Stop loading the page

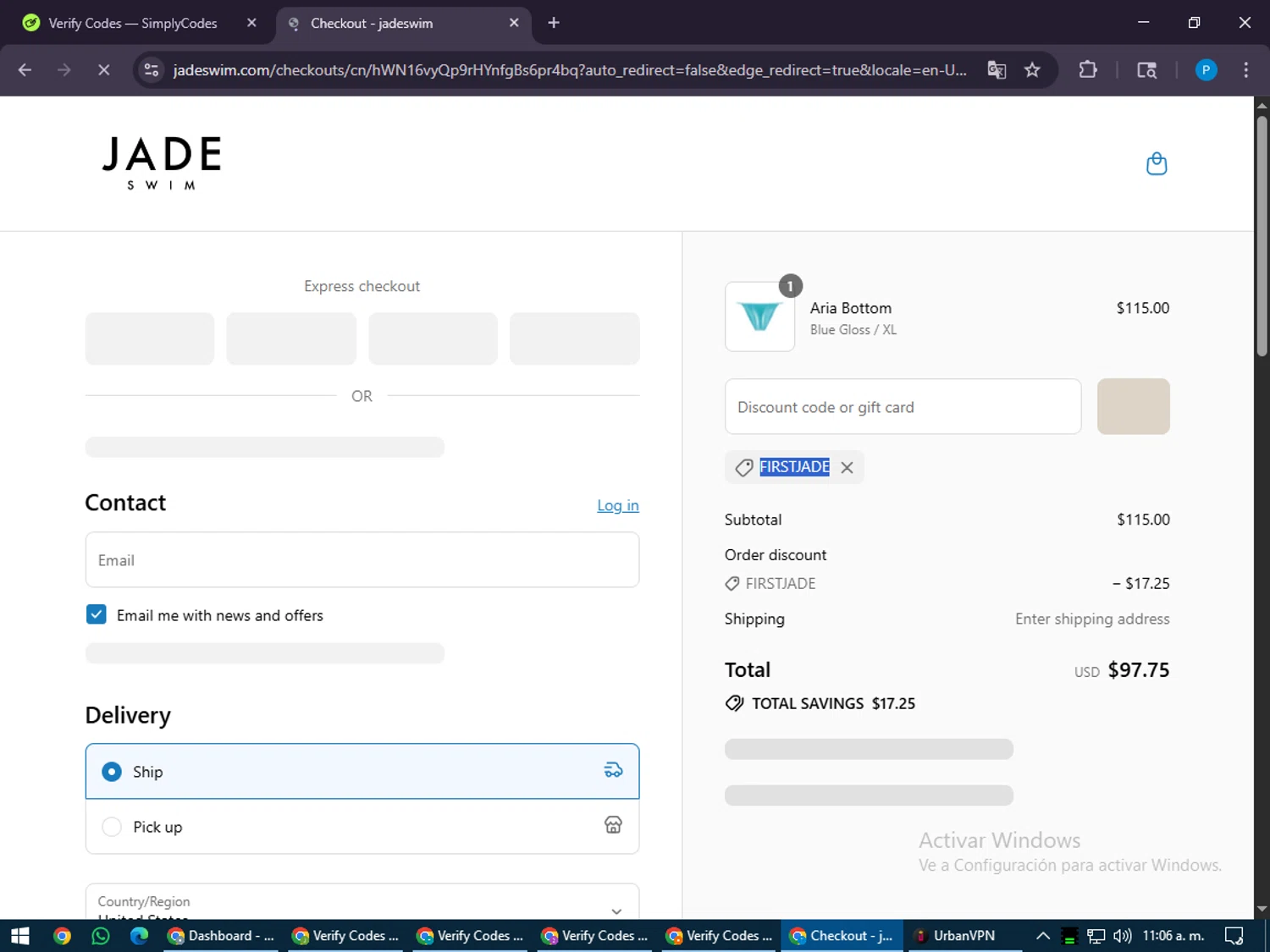(103, 70)
